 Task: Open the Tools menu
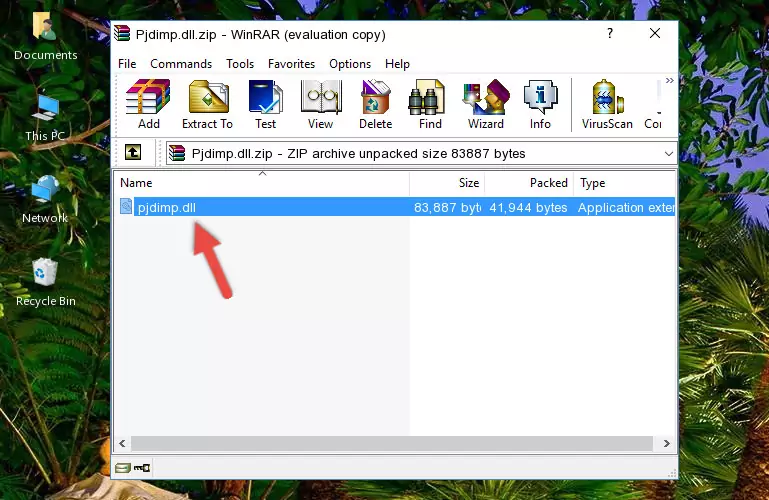pos(240,64)
